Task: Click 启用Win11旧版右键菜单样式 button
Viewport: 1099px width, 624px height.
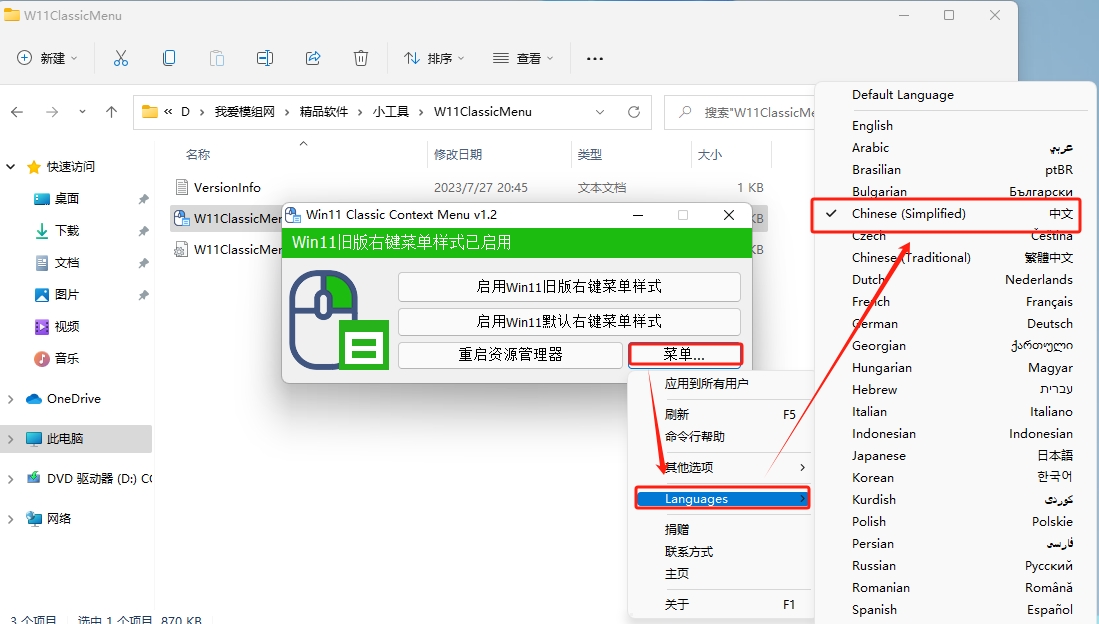Action: [569, 287]
